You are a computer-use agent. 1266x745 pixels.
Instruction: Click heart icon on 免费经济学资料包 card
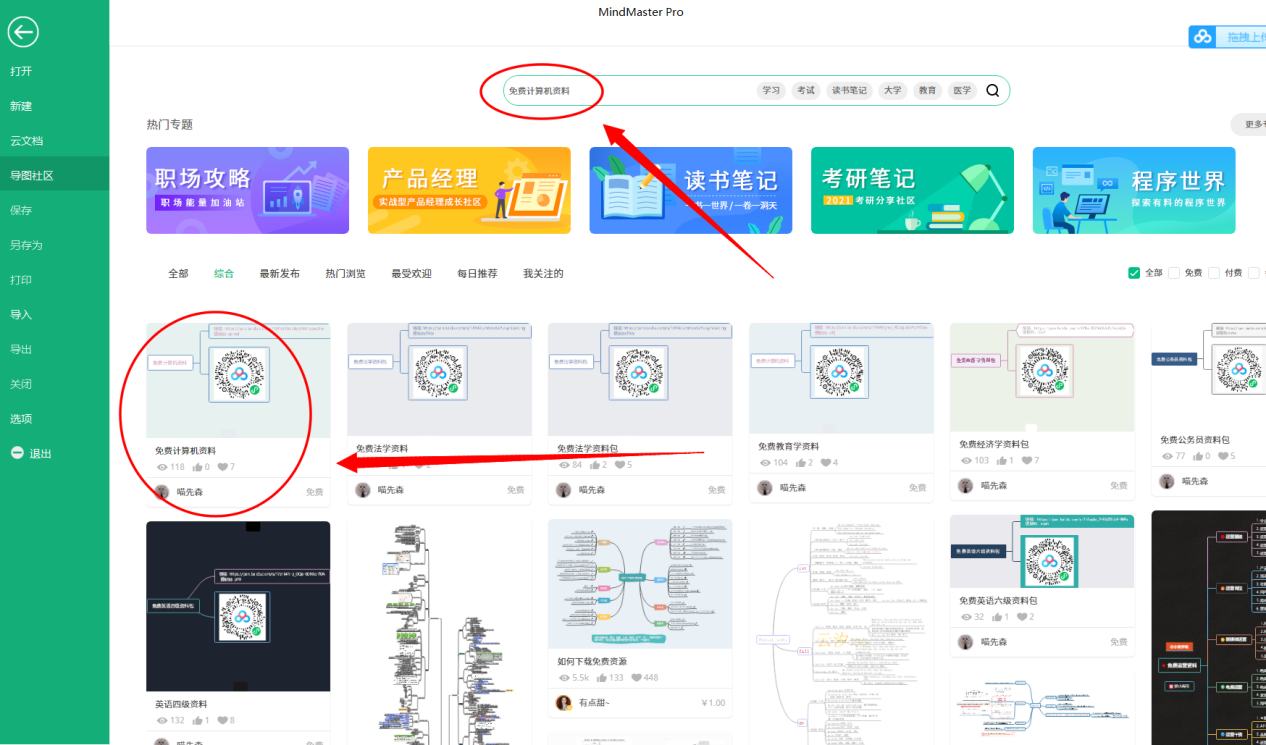1027,460
